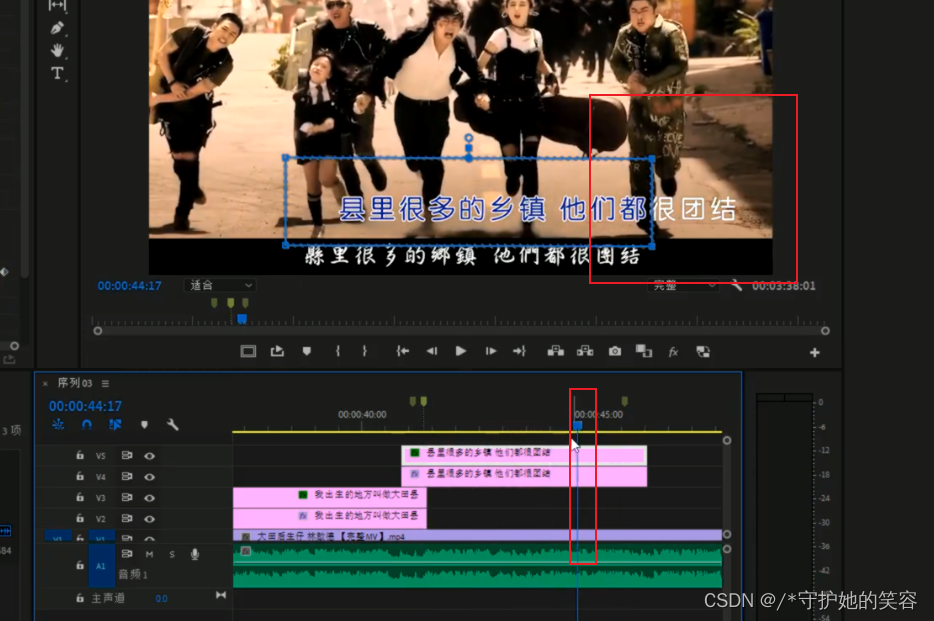Click the master track 0.0 value
Screen dimensions: 934x621
[161, 599]
